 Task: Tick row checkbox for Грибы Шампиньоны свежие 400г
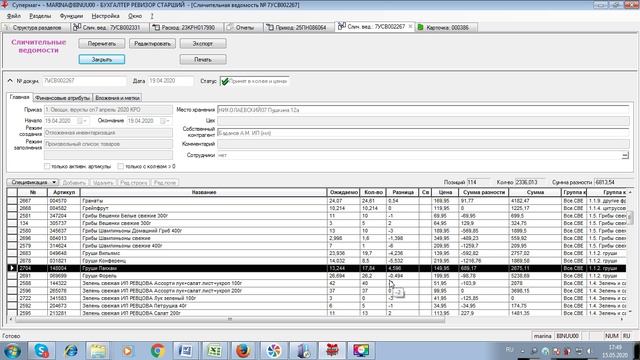click(x=12, y=246)
